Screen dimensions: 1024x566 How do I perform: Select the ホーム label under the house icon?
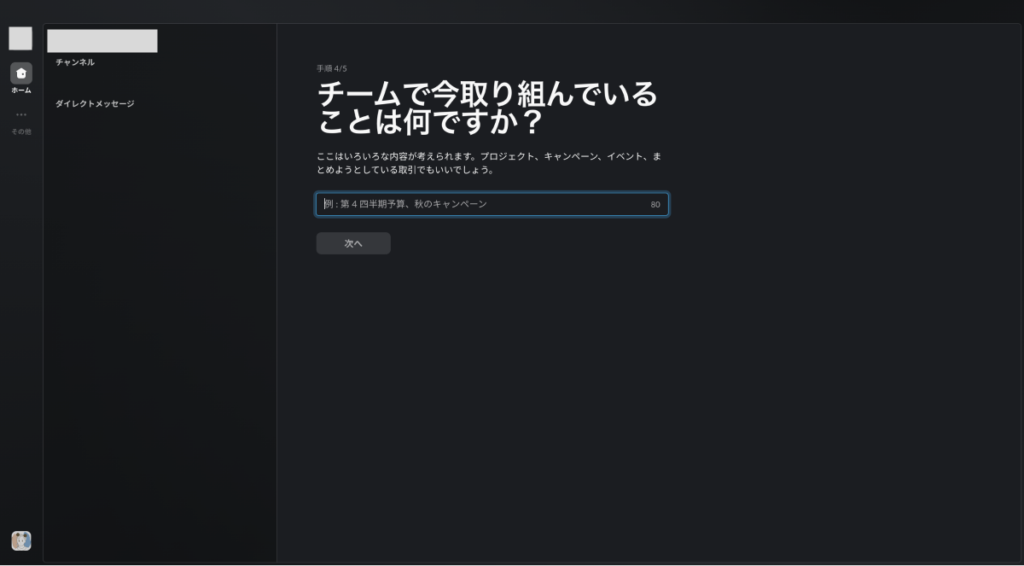pos(21,91)
